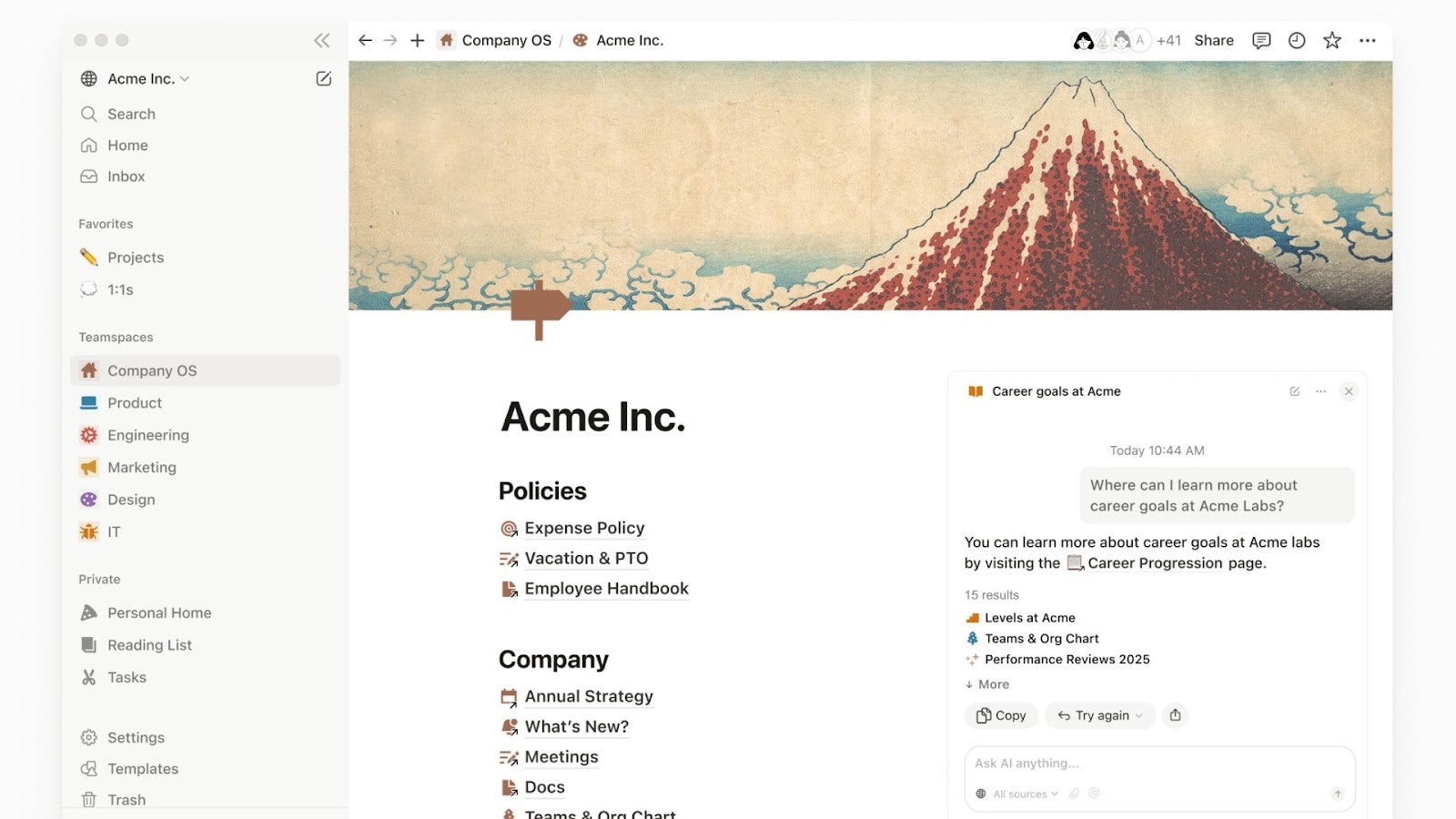Click the Search icon in the sidebar
This screenshot has width=1456, height=819.
[89, 114]
